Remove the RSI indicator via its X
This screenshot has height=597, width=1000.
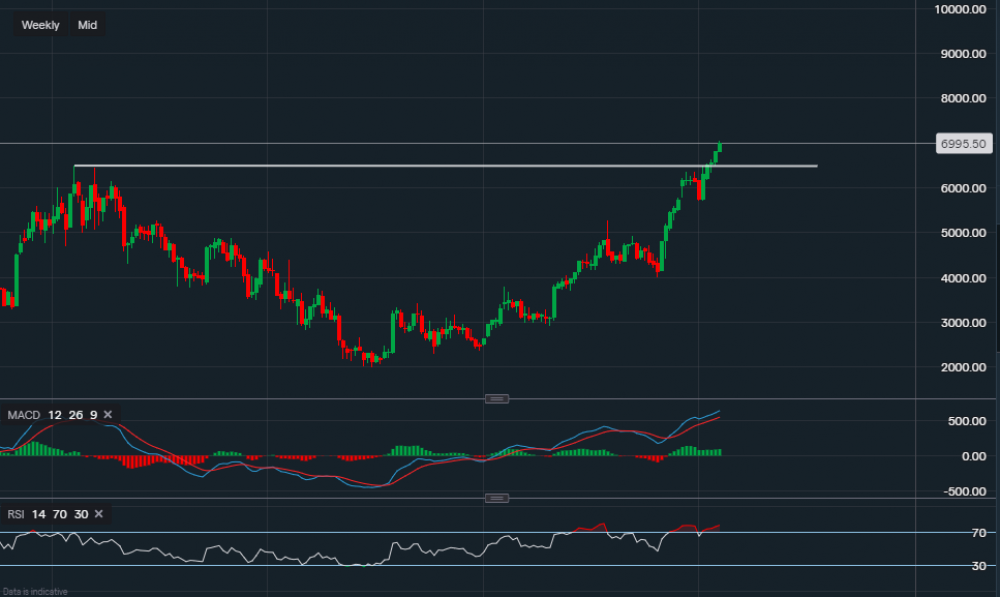coord(97,513)
